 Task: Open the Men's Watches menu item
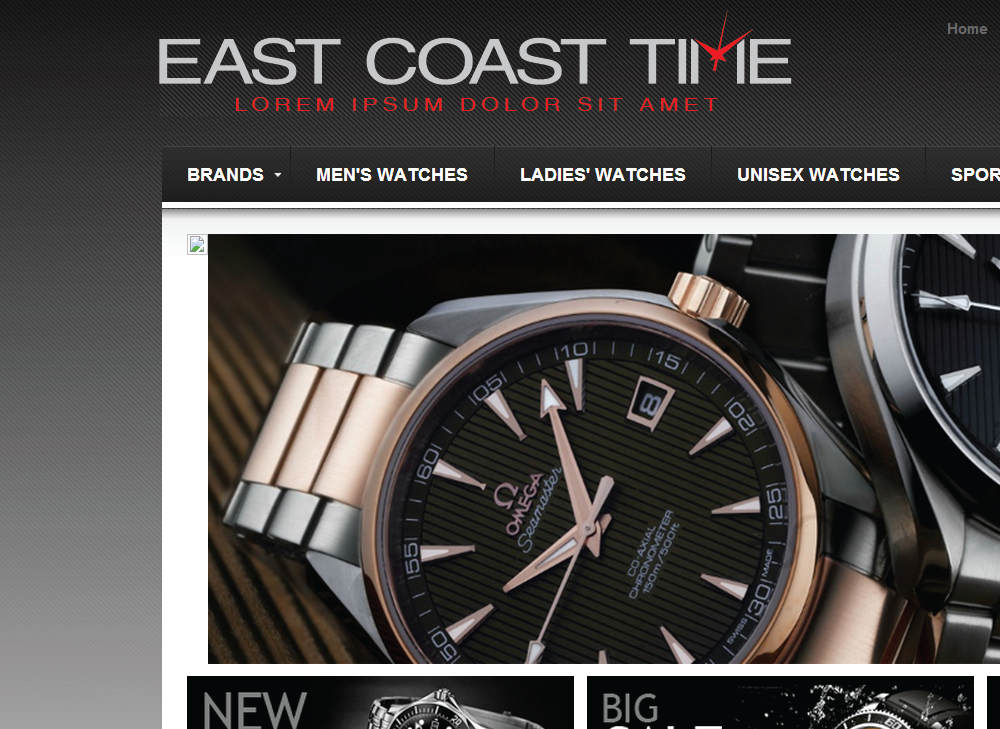click(392, 174)
